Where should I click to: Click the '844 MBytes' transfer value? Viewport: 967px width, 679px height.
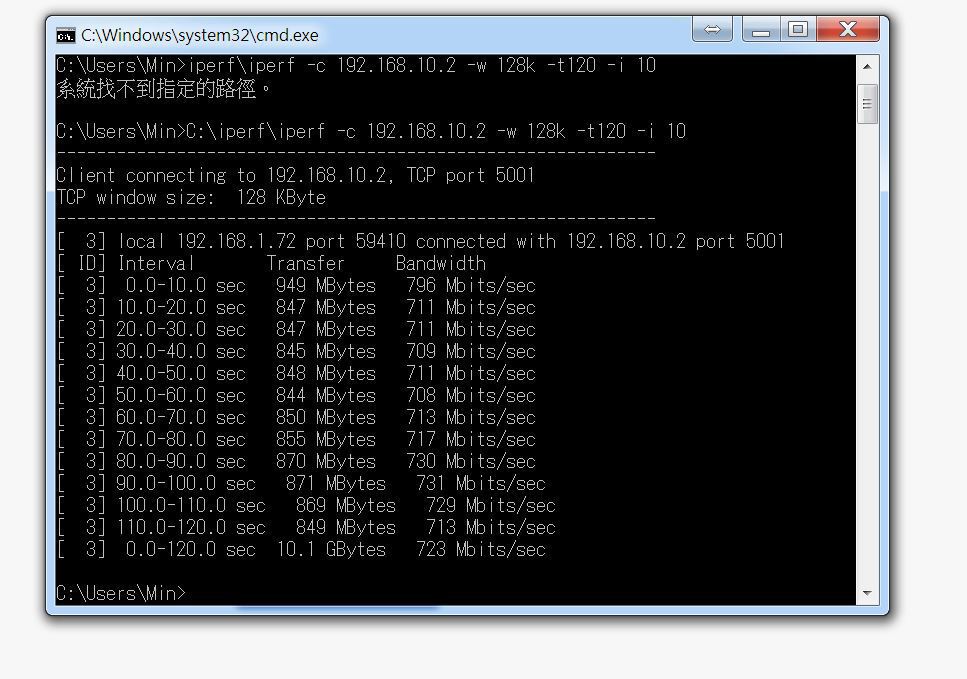(x=326, y=395)
